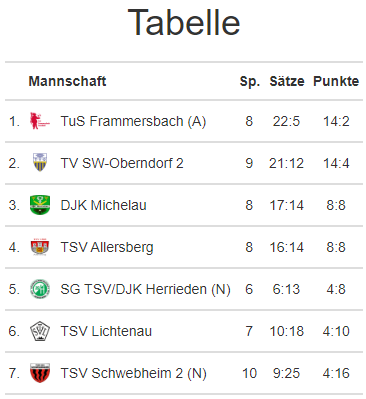The width and height of the screenshot is (366, 399).
Task: Open TSV Schwebheim 2 (N) team link
Action: (133, 373)
